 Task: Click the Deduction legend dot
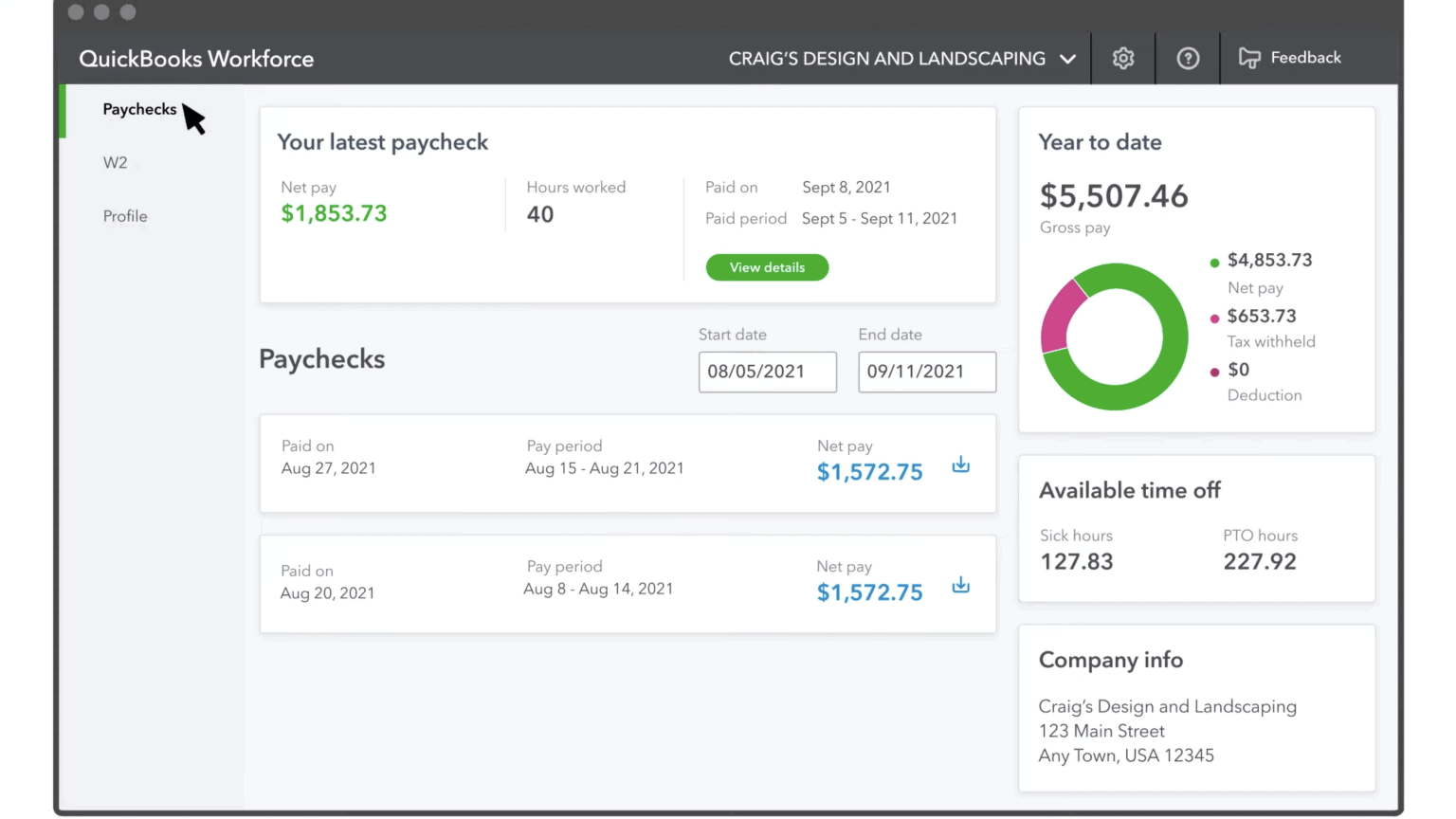[x=1214, y=370]
